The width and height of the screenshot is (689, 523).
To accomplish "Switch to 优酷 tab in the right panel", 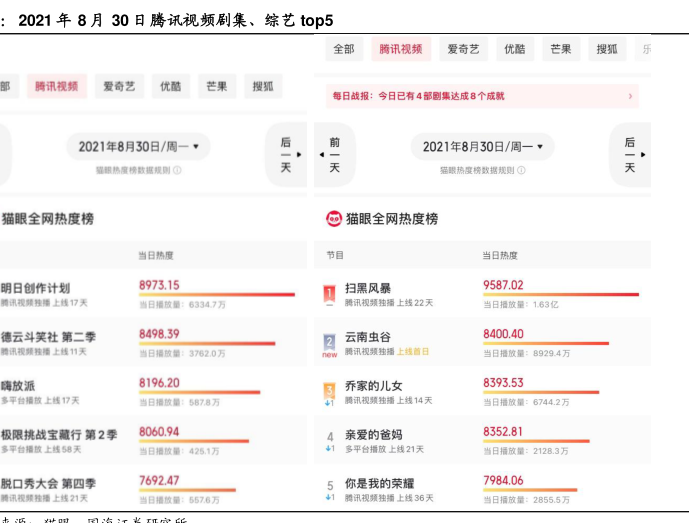I will pyautogui.click(x=515, y=49).
